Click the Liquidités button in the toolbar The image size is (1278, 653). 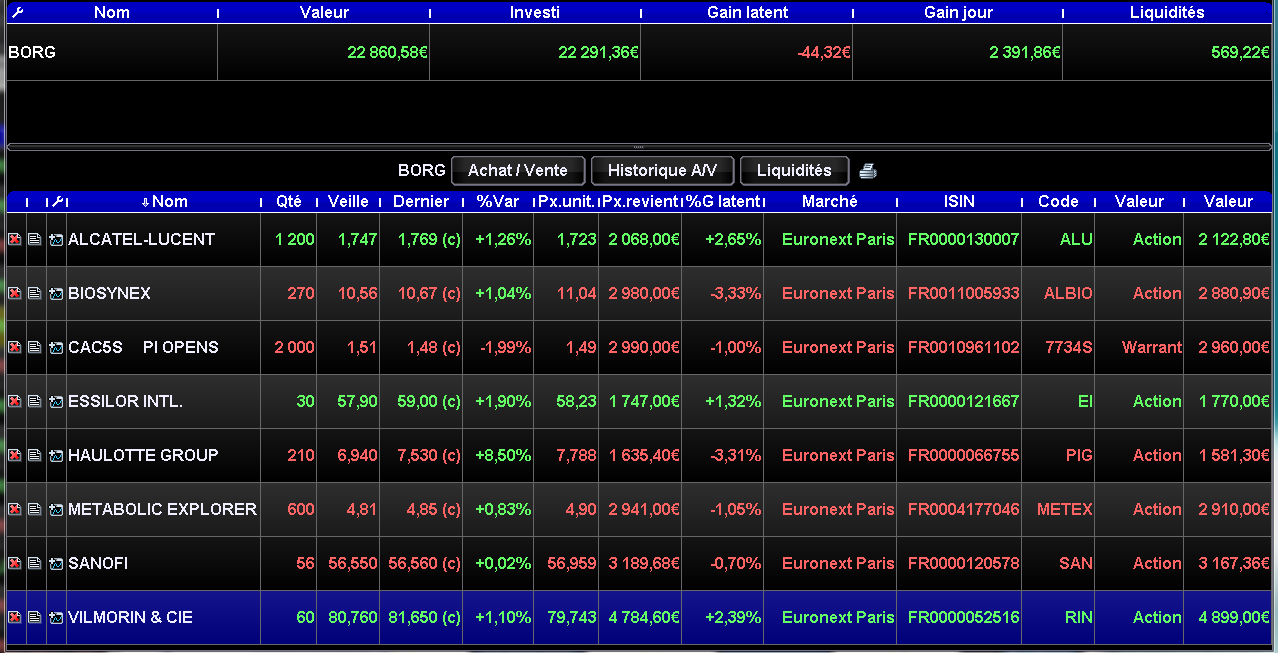pos(794,171)
